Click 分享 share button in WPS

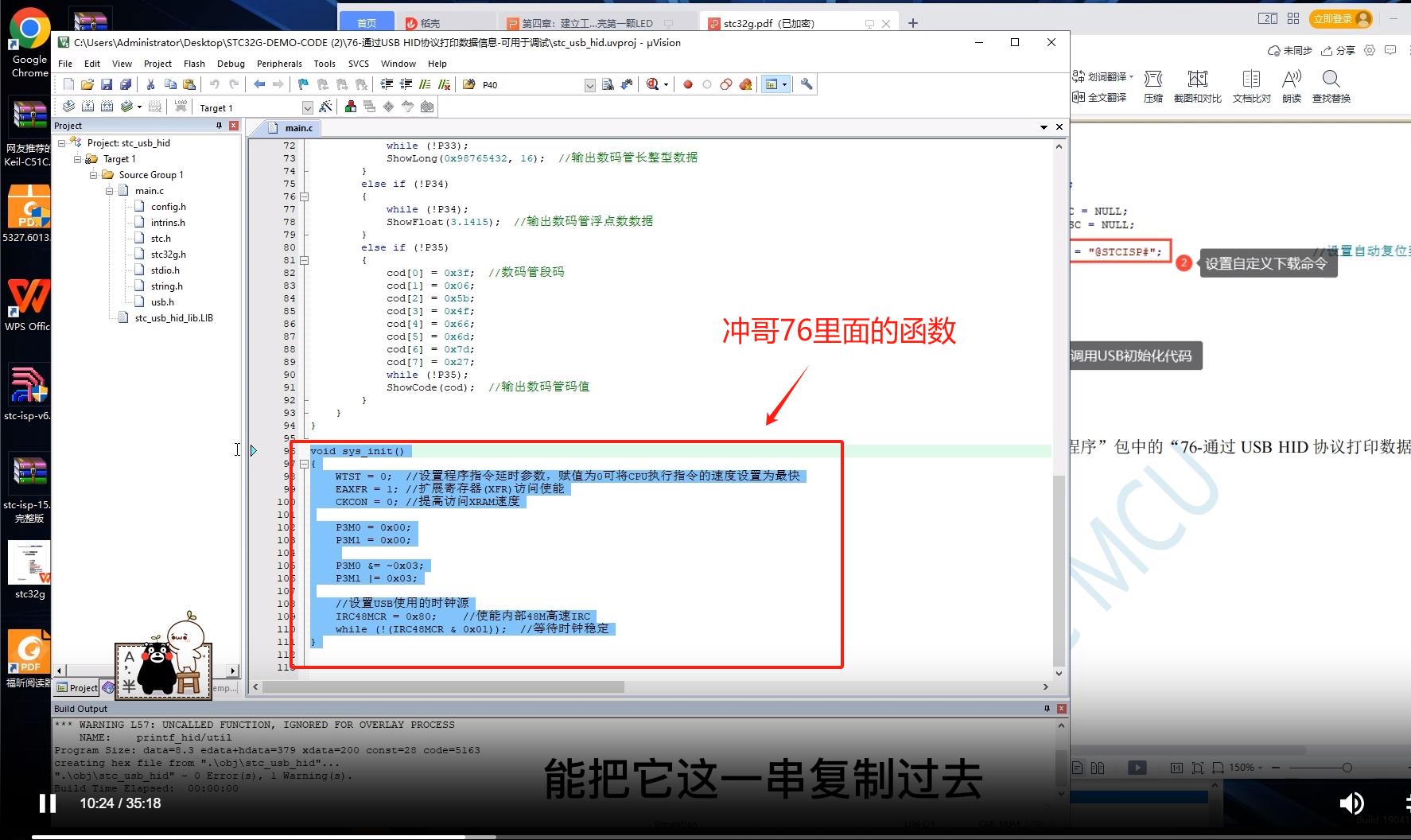[1338, 50]
